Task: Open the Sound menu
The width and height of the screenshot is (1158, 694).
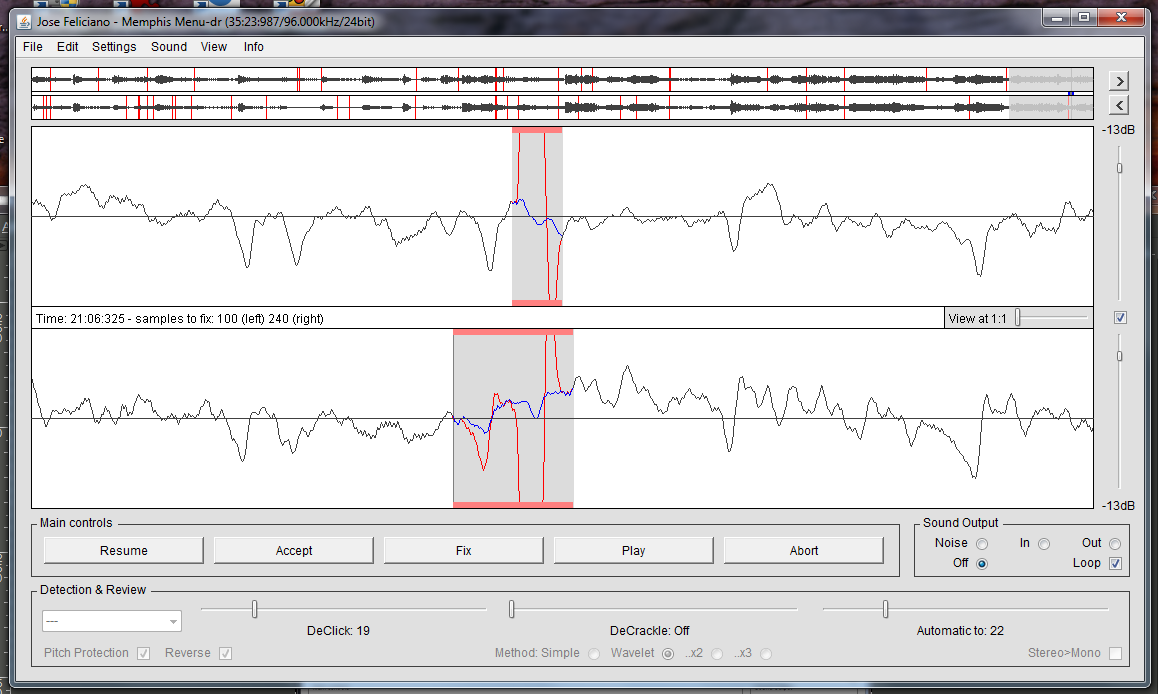Action: point(169,47)
